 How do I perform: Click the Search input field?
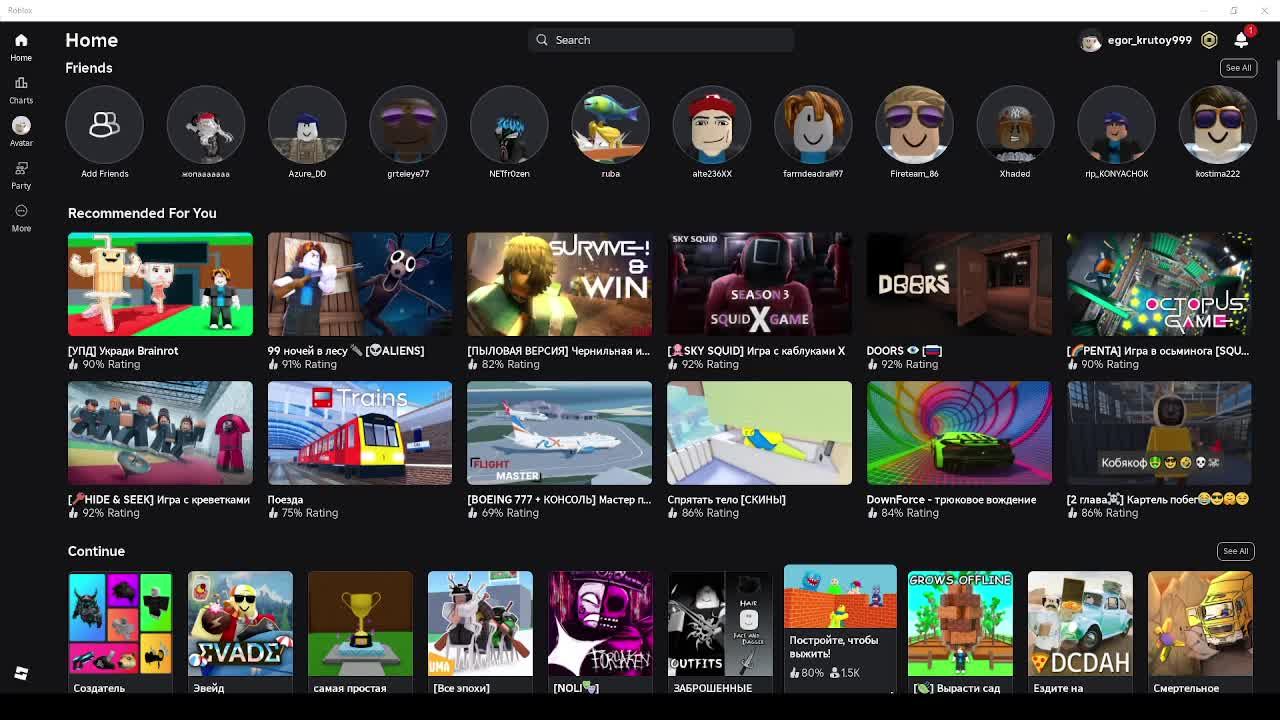point(661,40)
